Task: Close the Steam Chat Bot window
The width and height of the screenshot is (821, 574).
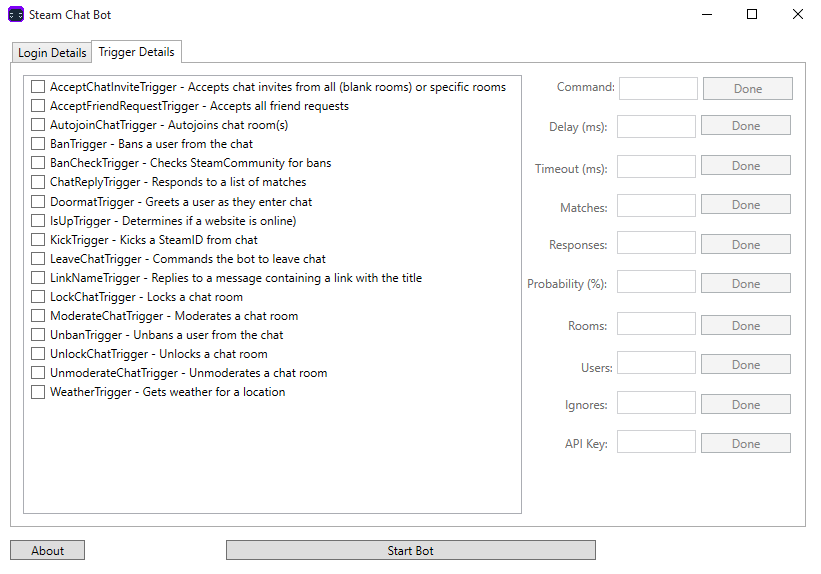Action: (x=797, y=15)
